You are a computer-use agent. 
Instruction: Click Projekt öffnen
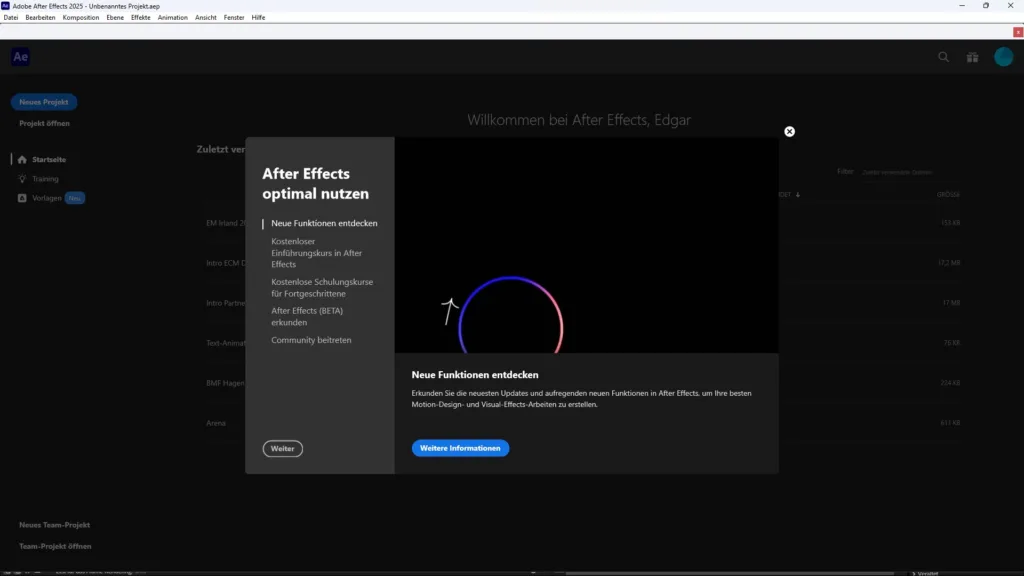pos(44,123)
